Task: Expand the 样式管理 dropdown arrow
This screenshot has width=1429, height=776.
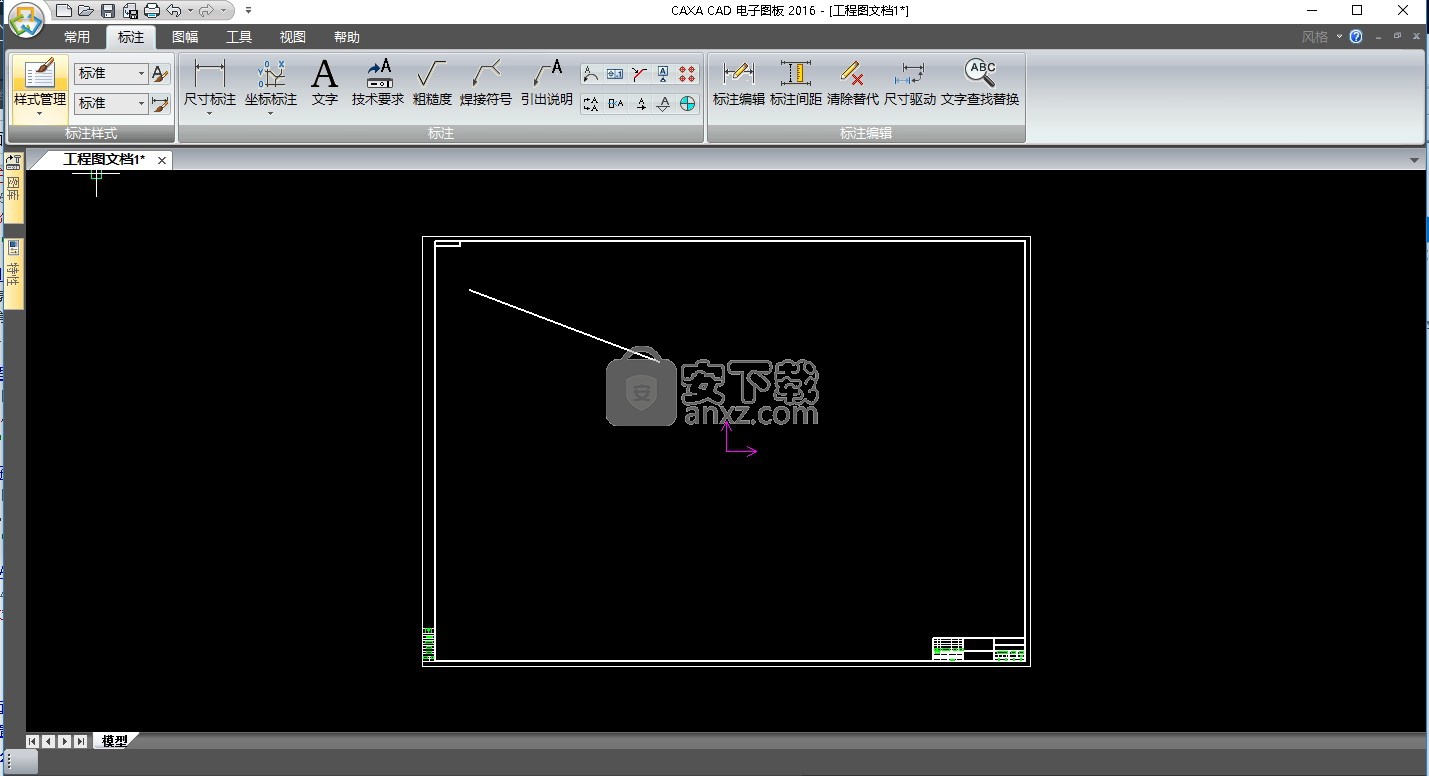Action: pyautogui.click(x=39, y=114)
